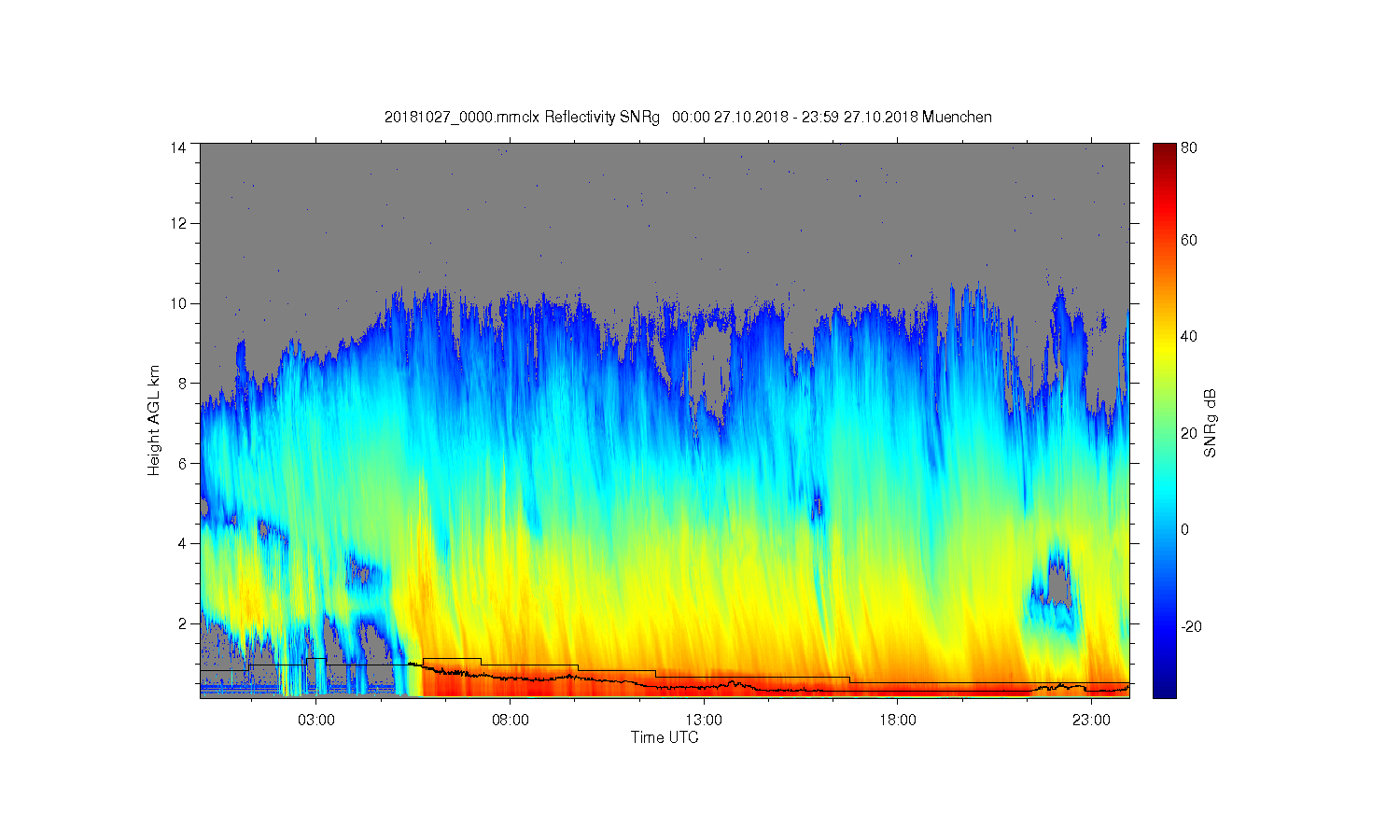1400x840 pixels.
Task: Click the 23:00 time tick label
Action: pyautogui.click(x=1091, y=721)
